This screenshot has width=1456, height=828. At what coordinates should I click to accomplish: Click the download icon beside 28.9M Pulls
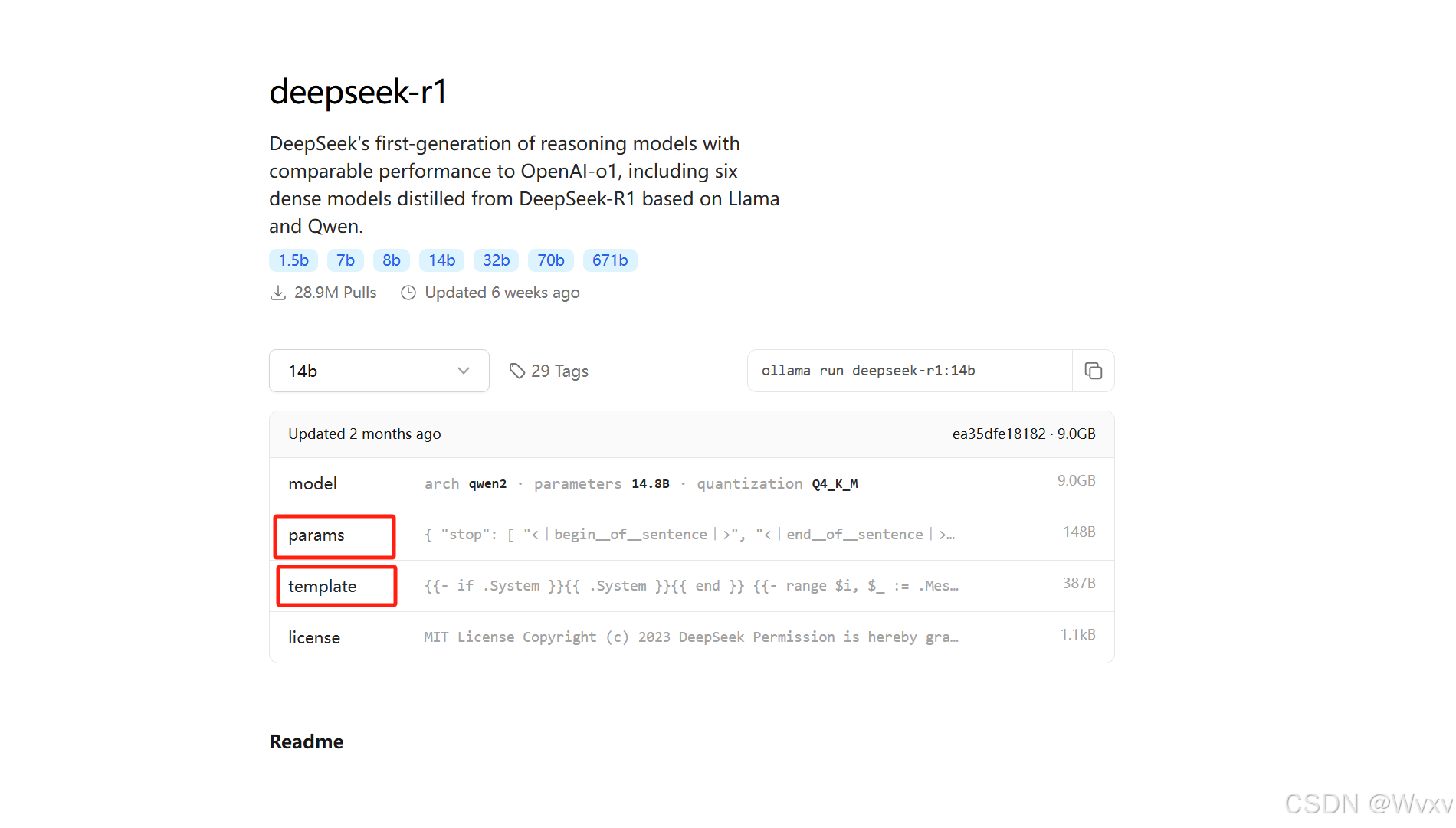[279, 293]
